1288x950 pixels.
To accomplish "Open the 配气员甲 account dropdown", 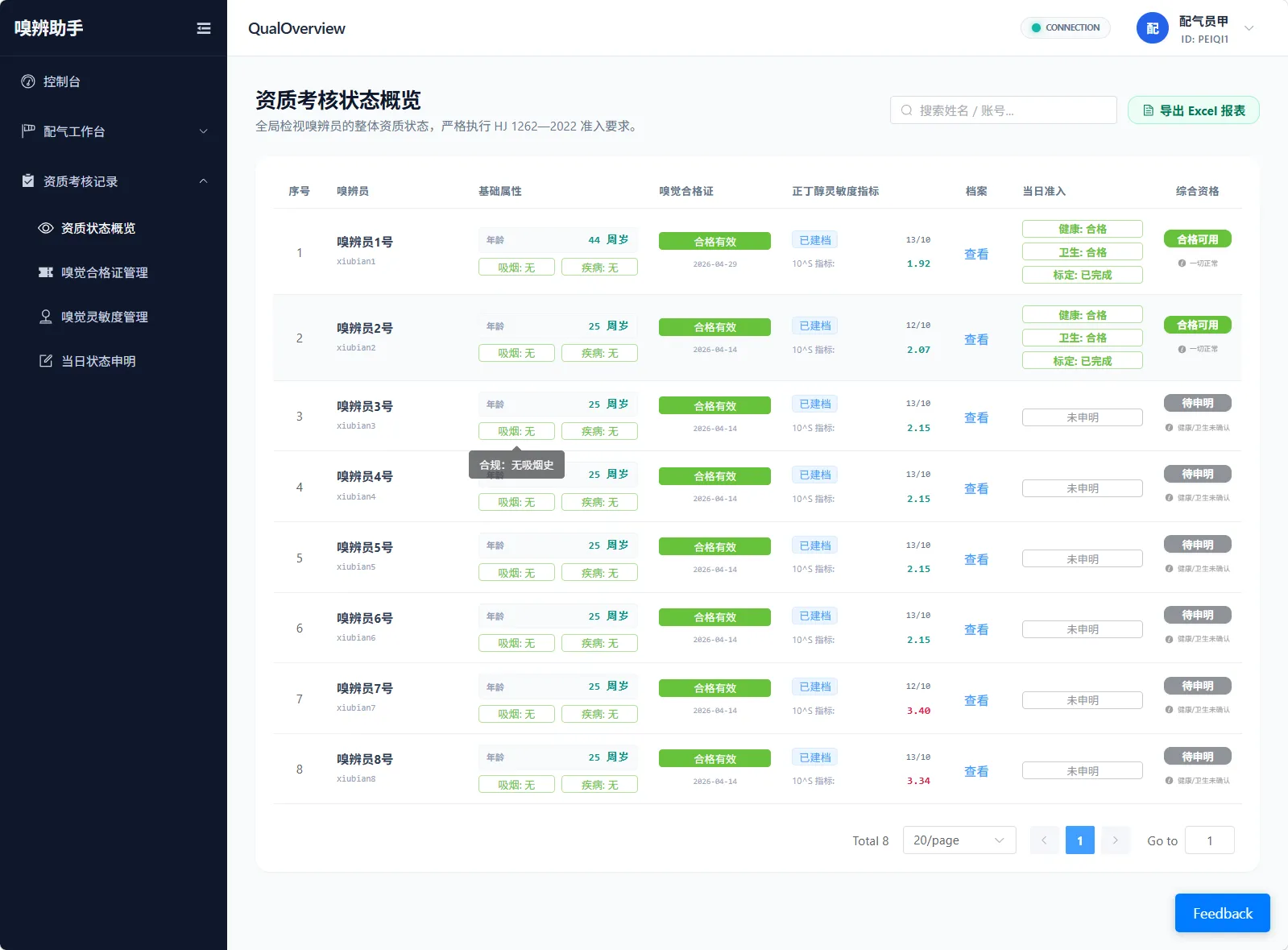I will click(1249, 28).
